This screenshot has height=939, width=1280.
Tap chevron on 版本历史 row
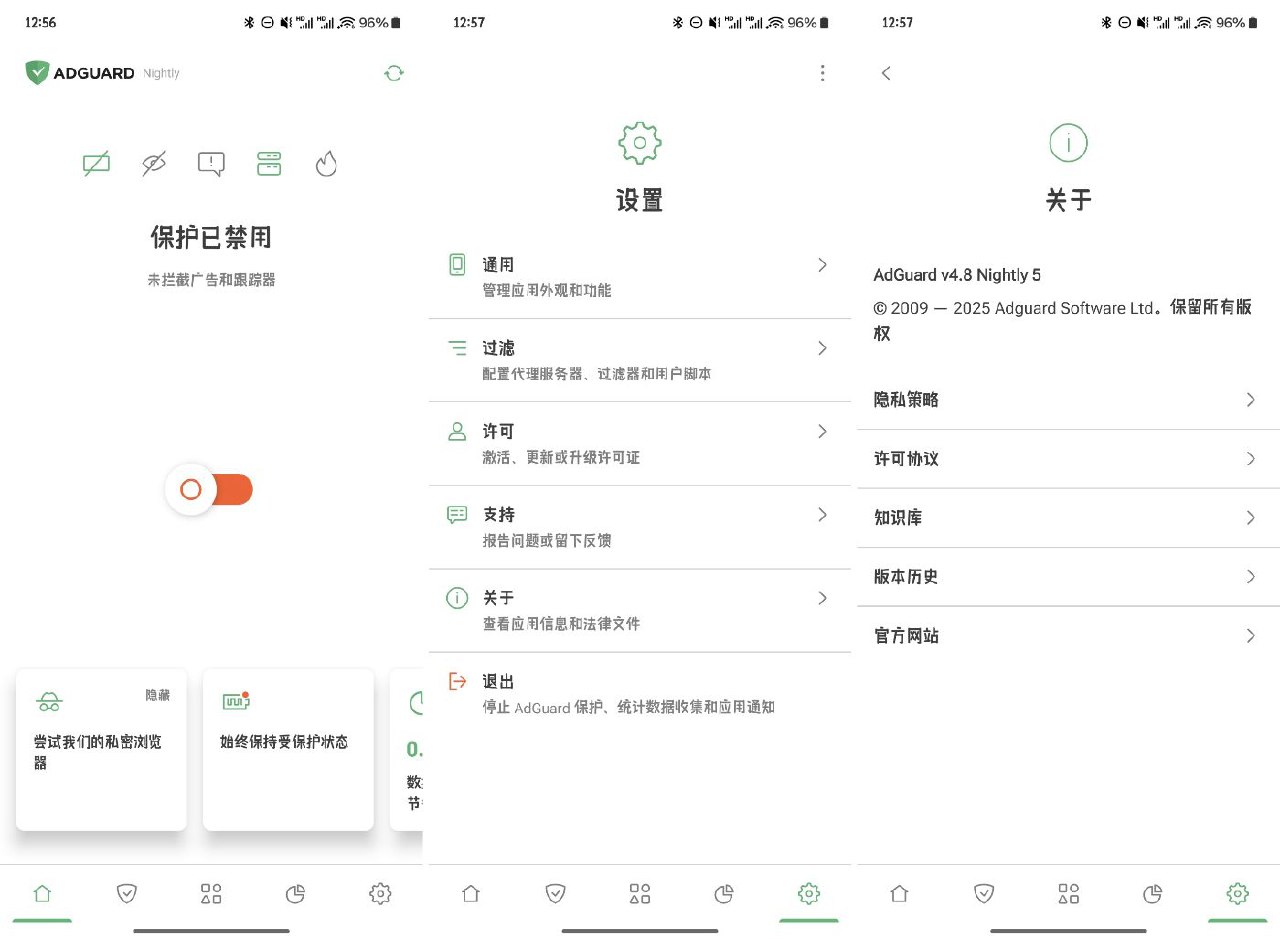pyautogui.click(x=1250, y=577)
